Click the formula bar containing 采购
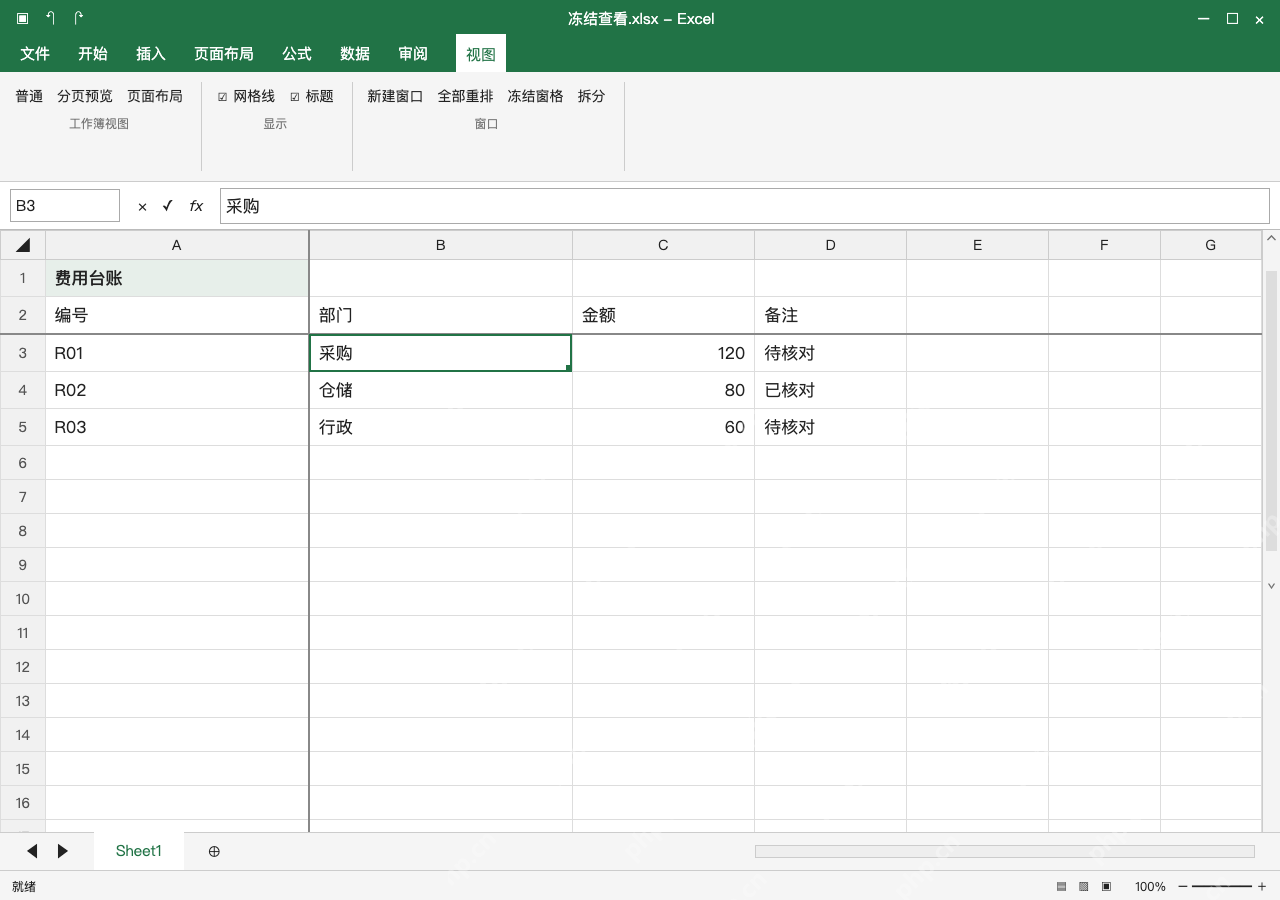The image size is (1280, 900). (744, 206)
